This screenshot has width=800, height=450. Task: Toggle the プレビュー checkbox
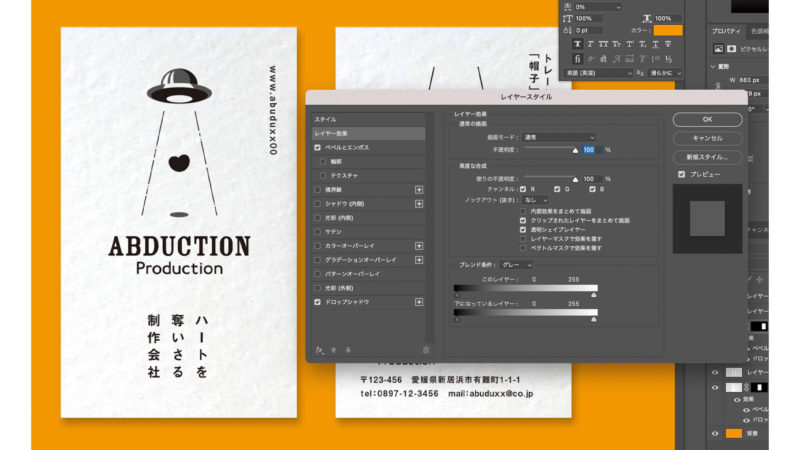click(x=682, y=174)
